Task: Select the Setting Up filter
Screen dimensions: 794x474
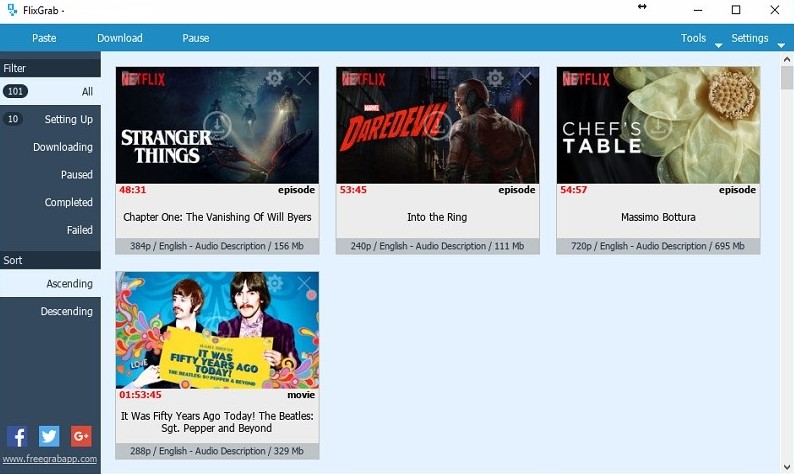Action: pos(50,119)
